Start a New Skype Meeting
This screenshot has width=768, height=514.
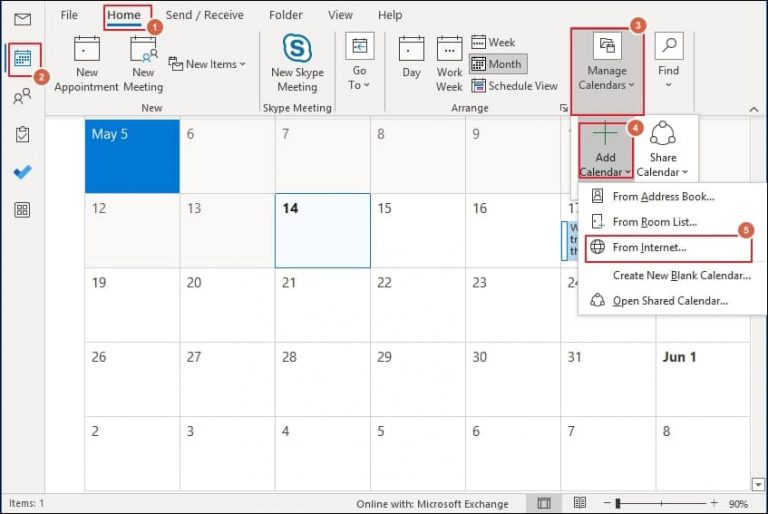[x=297, y=63]
